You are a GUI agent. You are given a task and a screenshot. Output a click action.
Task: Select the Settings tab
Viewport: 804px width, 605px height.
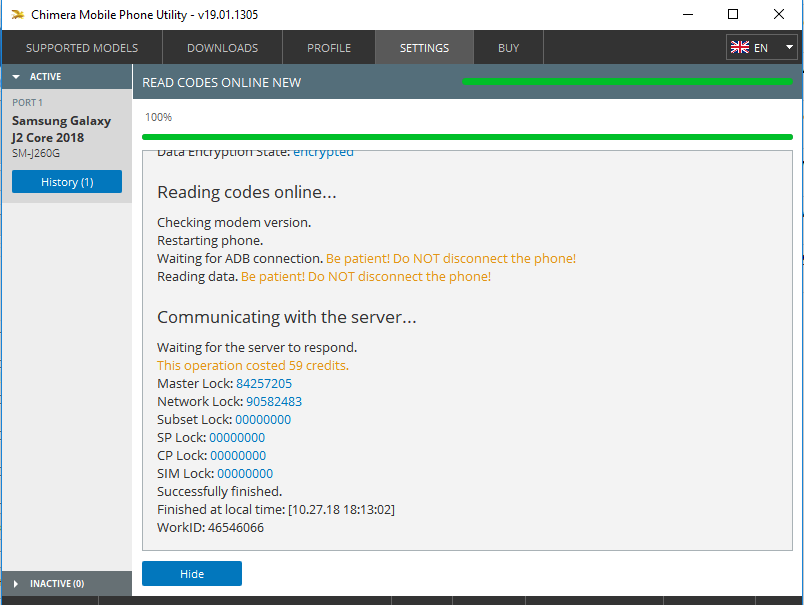[x=424, y=48]
